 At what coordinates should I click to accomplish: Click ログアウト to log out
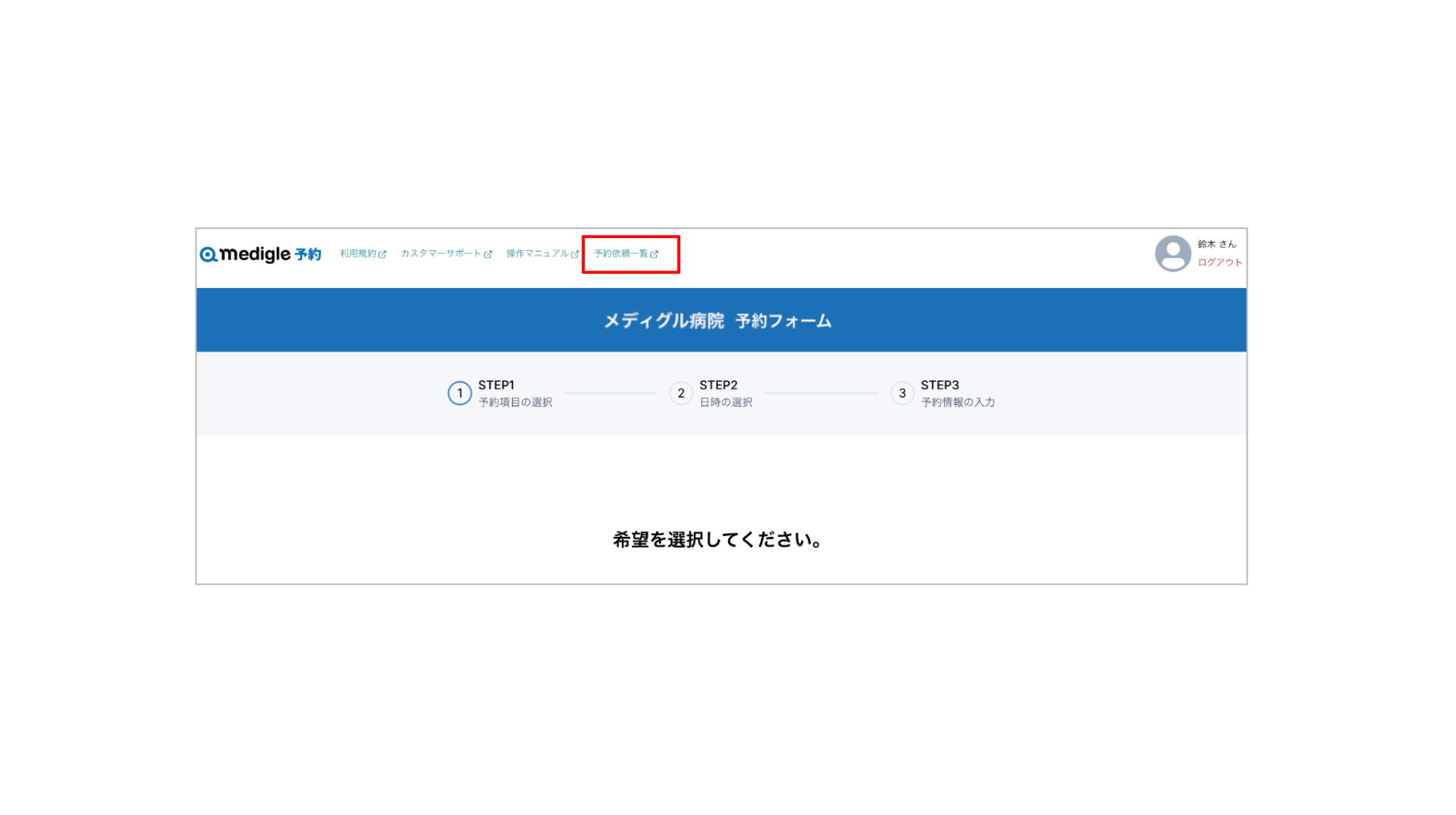coord(1219,263)
